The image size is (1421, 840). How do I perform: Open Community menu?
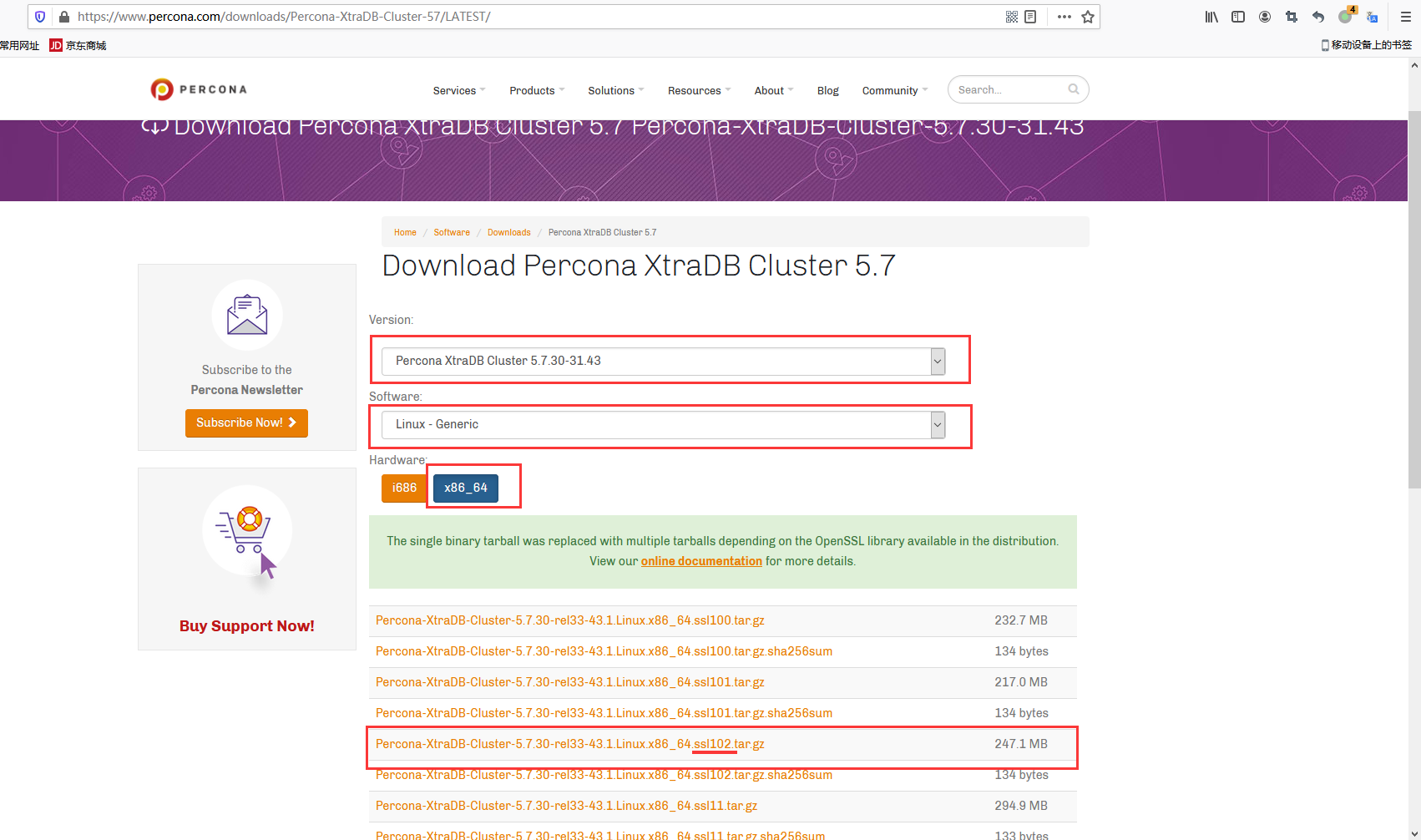coord(895,90)
